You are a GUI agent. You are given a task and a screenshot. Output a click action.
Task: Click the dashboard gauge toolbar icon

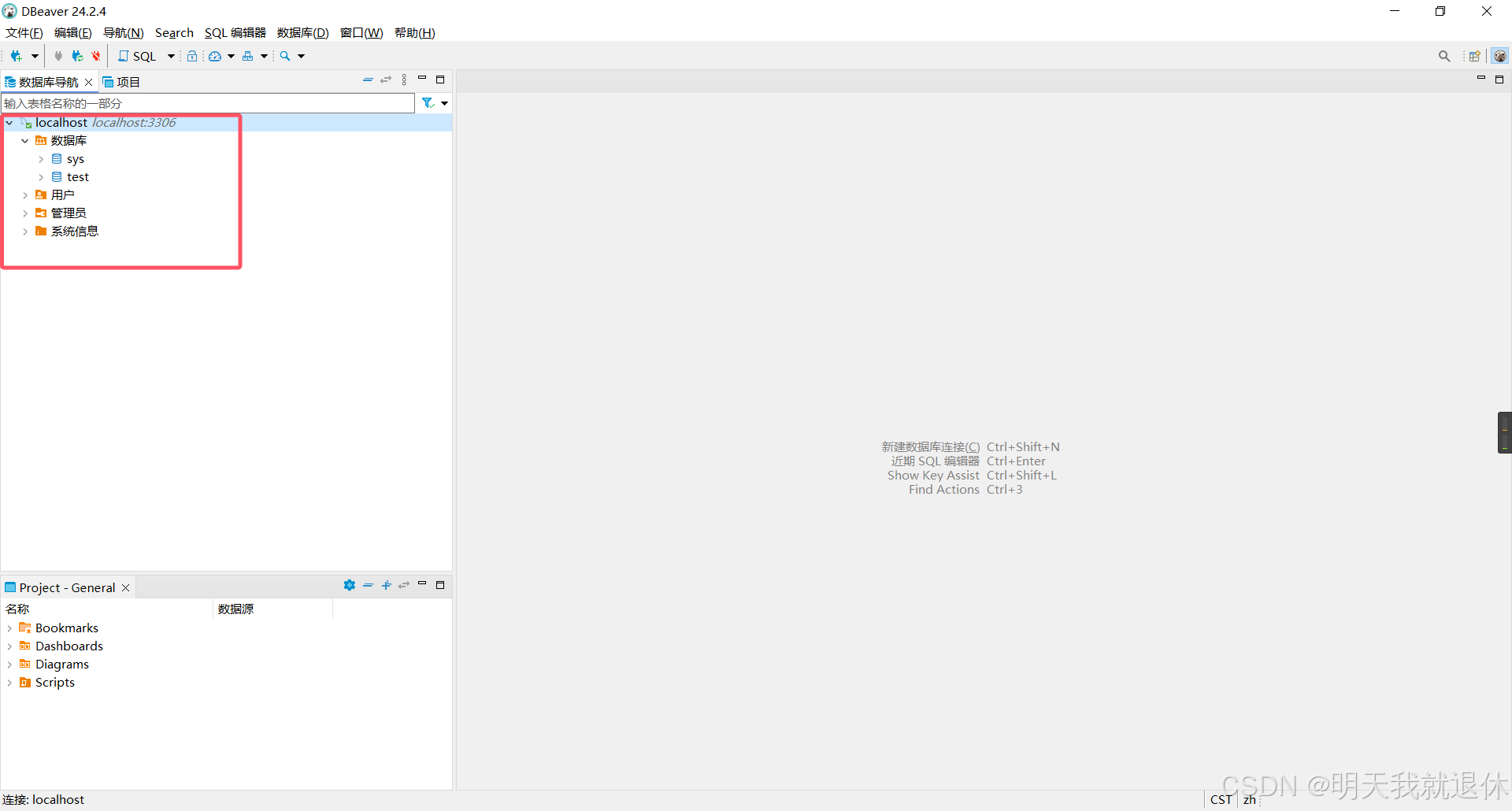[215, 56]
